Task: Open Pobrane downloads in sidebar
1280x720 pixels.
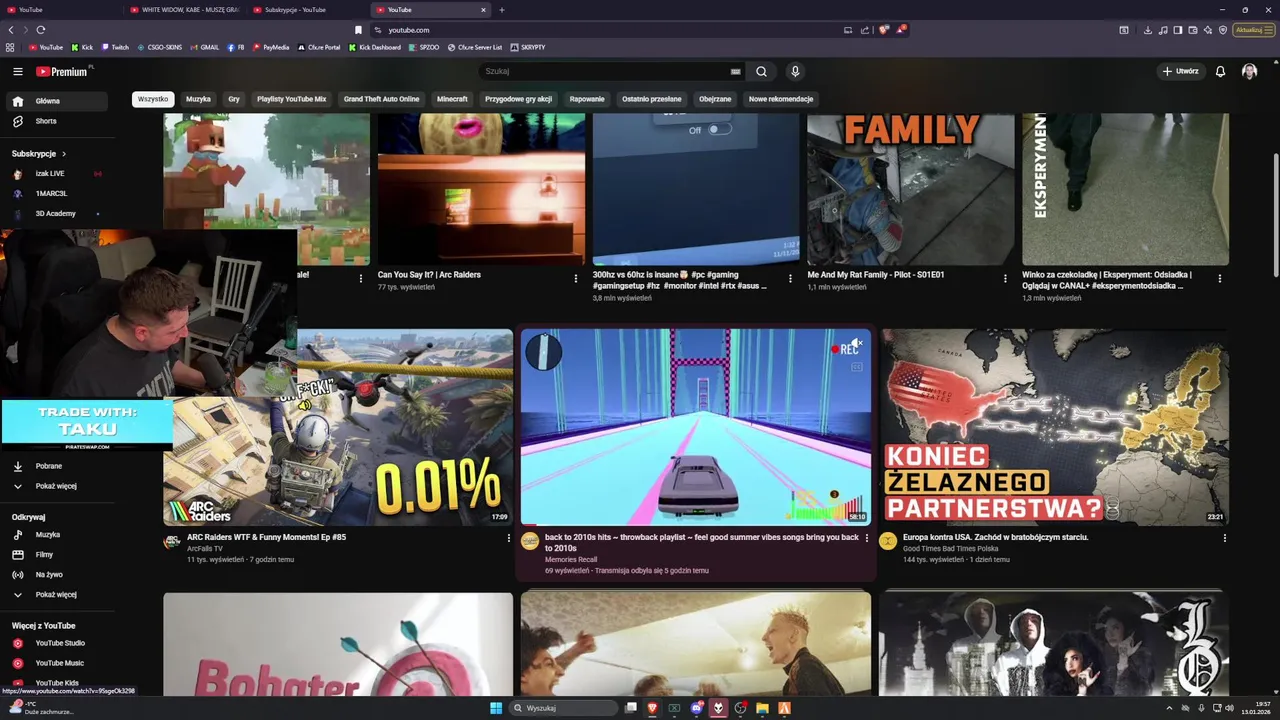Action: [x=59, y=466]
